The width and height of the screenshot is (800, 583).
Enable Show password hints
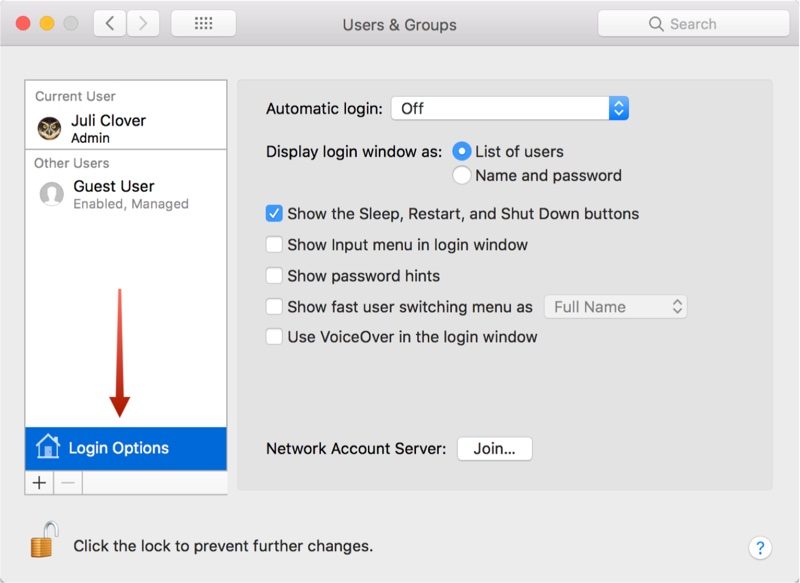tap(274, 275)
